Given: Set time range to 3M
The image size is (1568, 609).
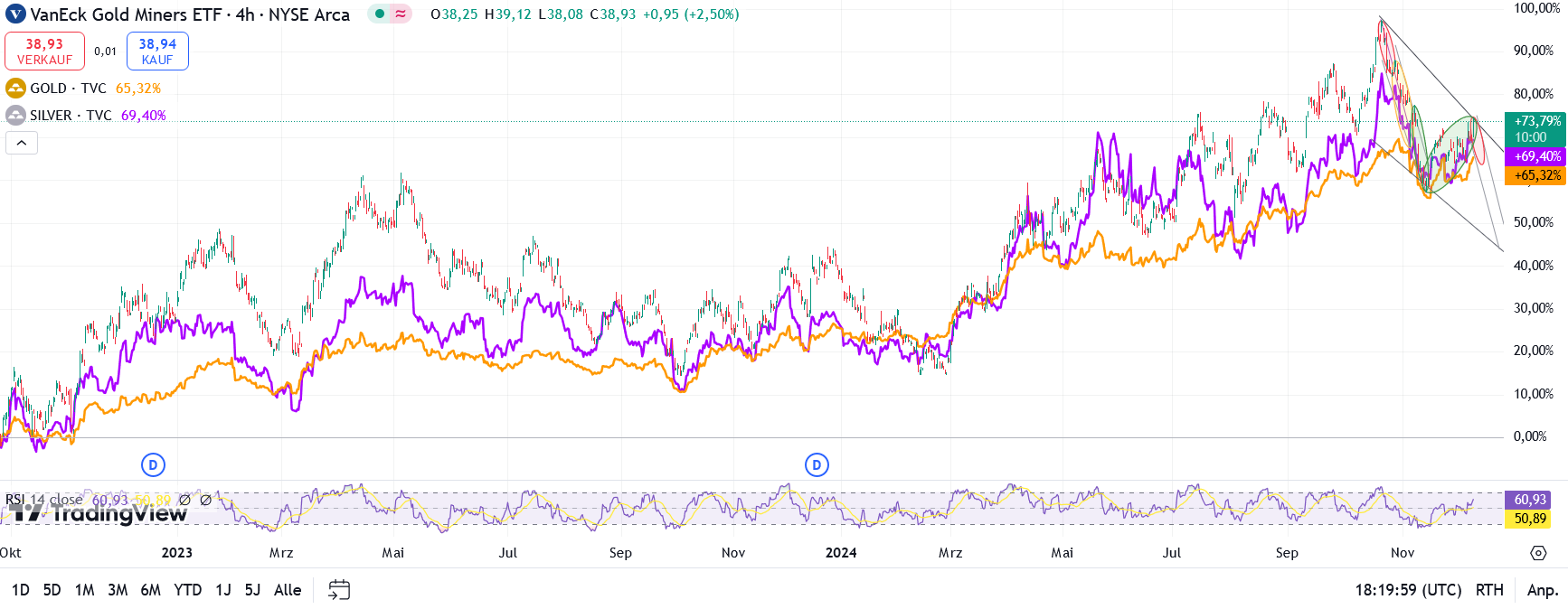Looking at the screenshot, I should [x=118, y=590].
